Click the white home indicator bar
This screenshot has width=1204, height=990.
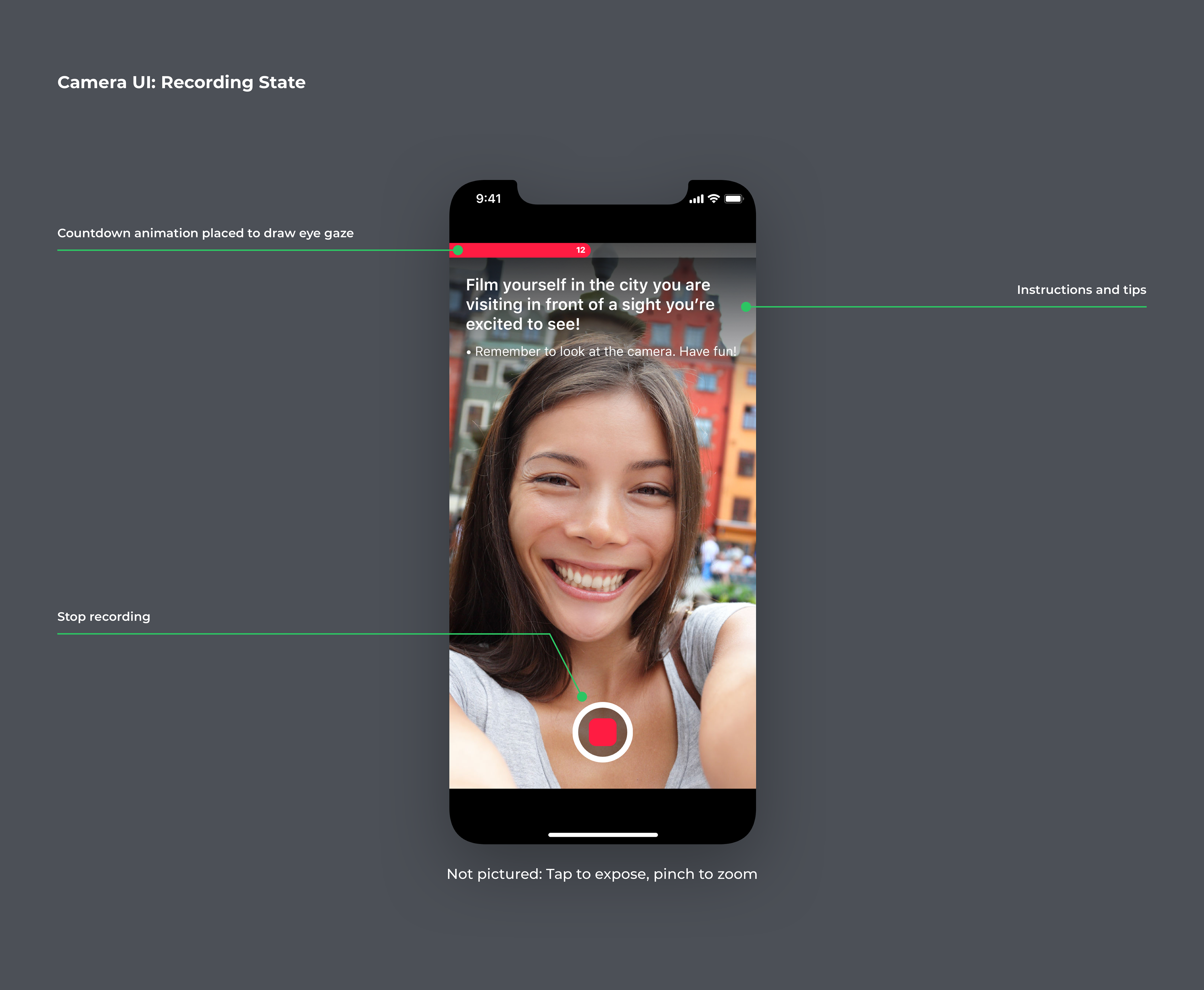[x=603, y=835]
